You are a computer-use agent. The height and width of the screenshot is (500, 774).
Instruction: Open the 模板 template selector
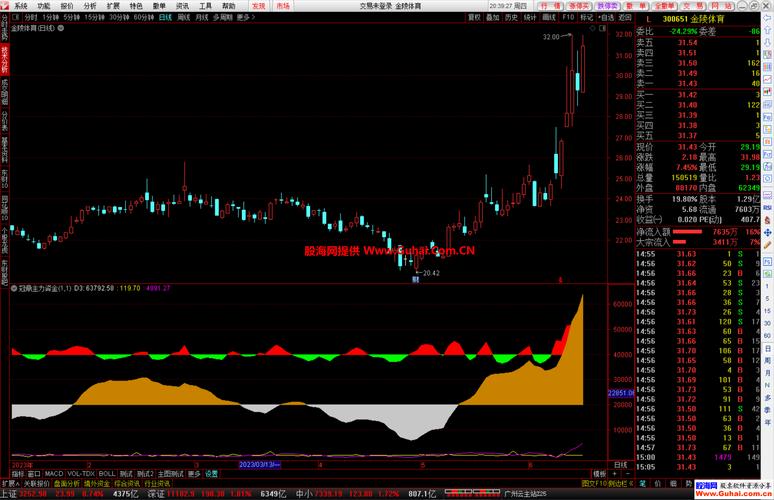(x=599, y=473)
